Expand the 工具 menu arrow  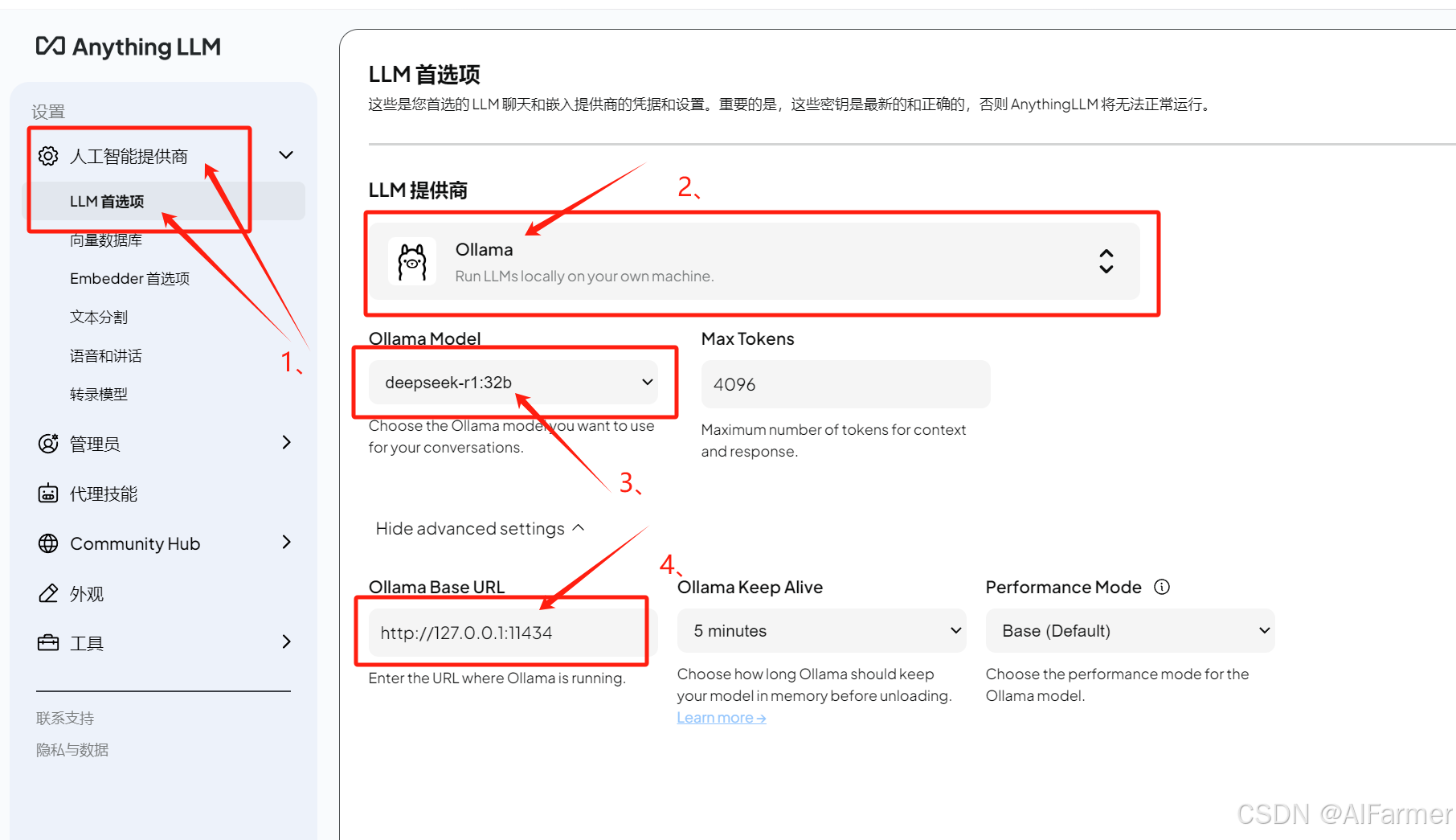tap(287, 641)
